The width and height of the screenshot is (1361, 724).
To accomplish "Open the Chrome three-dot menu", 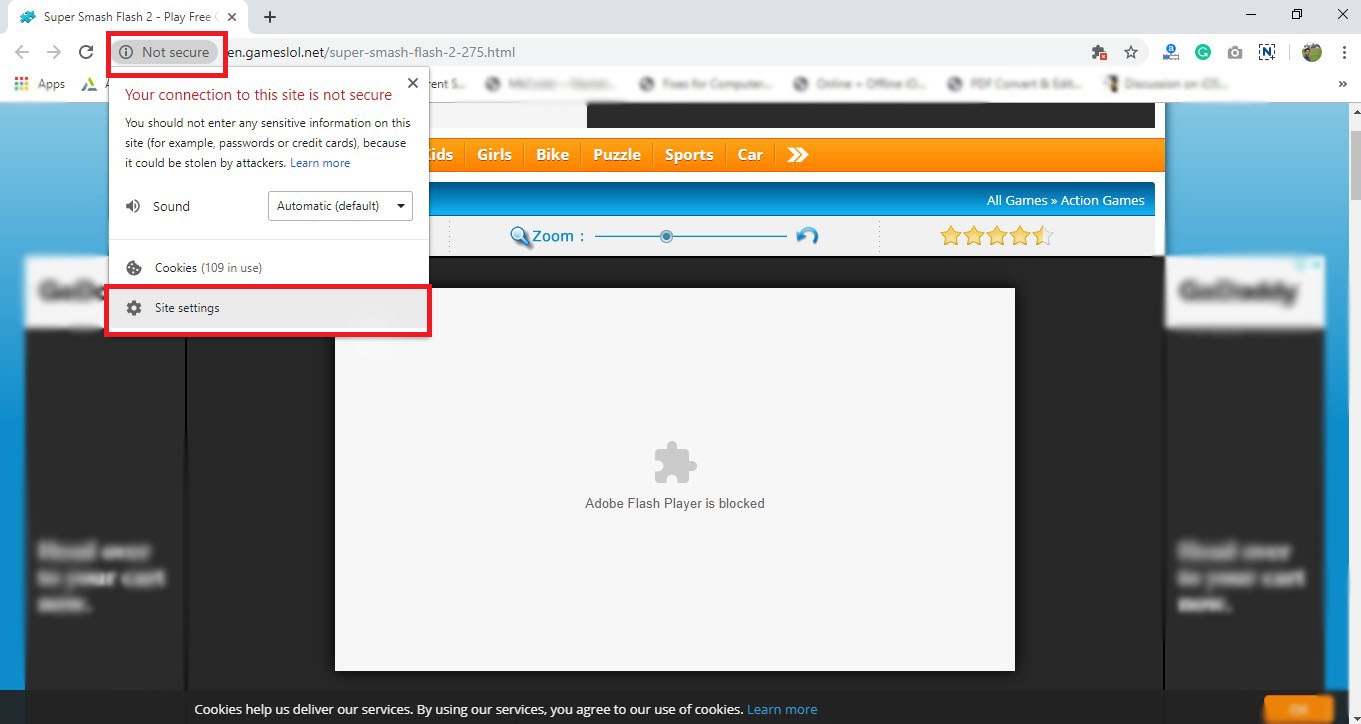I will 1343,52.
